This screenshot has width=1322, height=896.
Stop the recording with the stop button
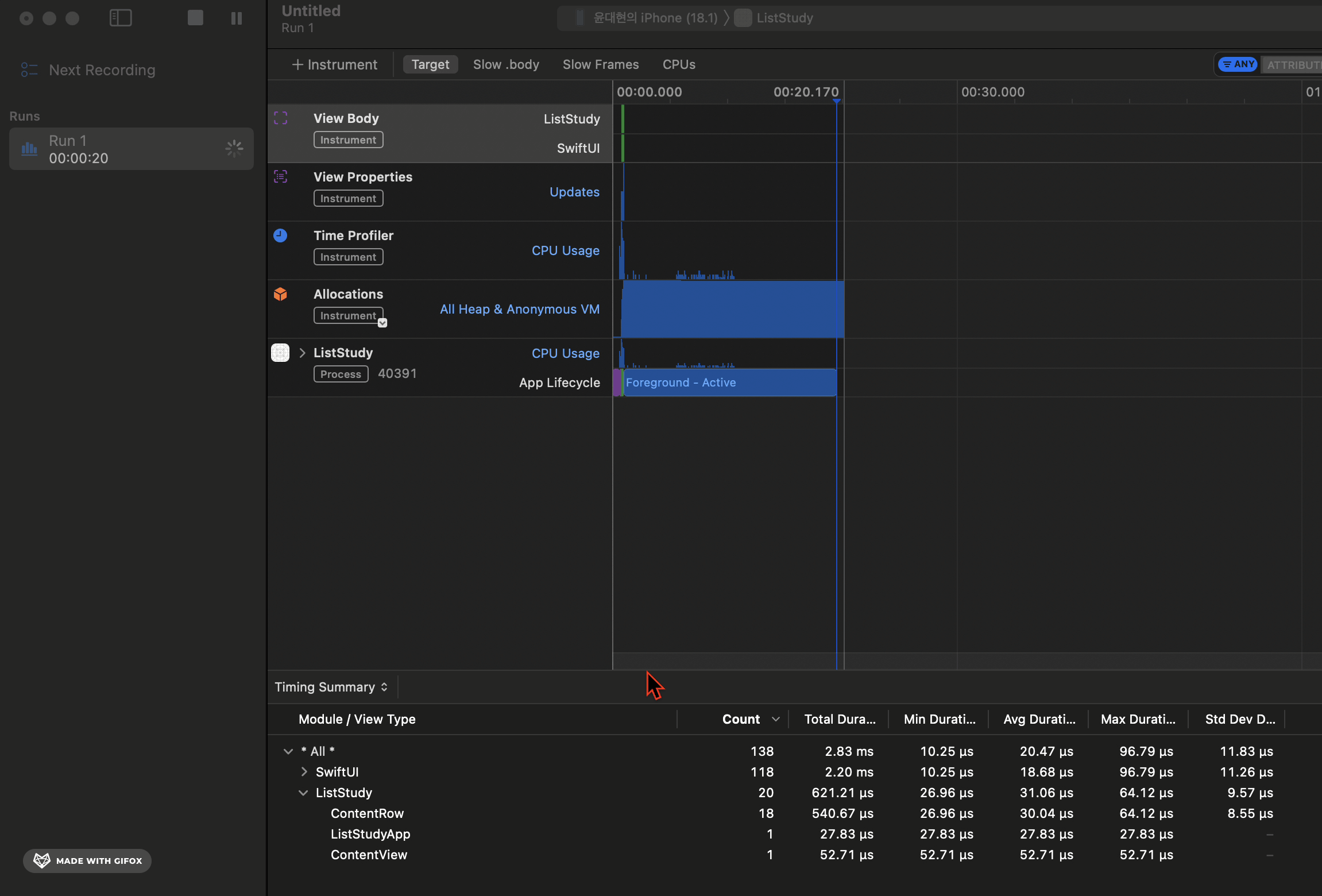(x=195, y=18)
